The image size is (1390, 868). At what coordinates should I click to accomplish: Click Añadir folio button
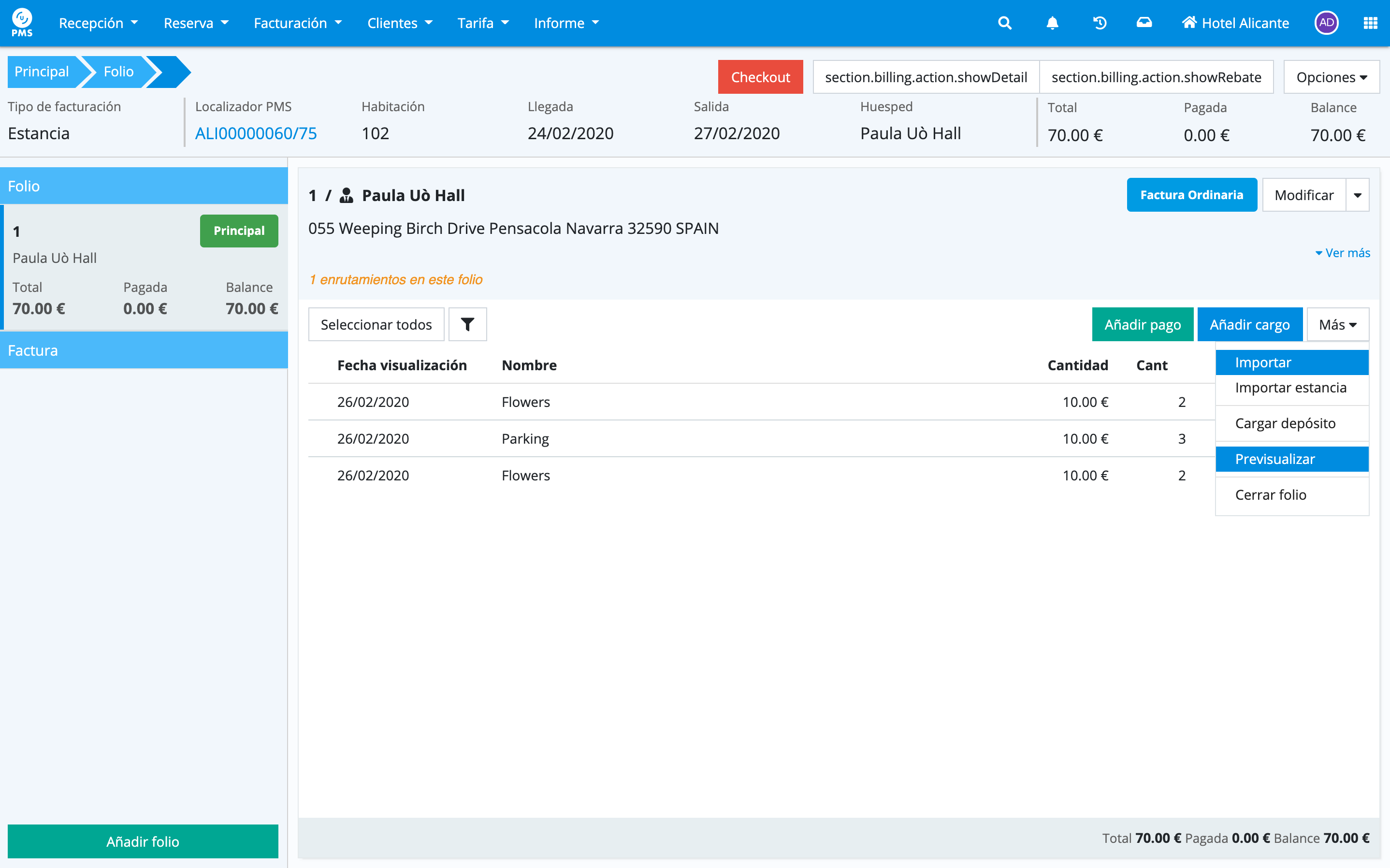click(142, 841)
